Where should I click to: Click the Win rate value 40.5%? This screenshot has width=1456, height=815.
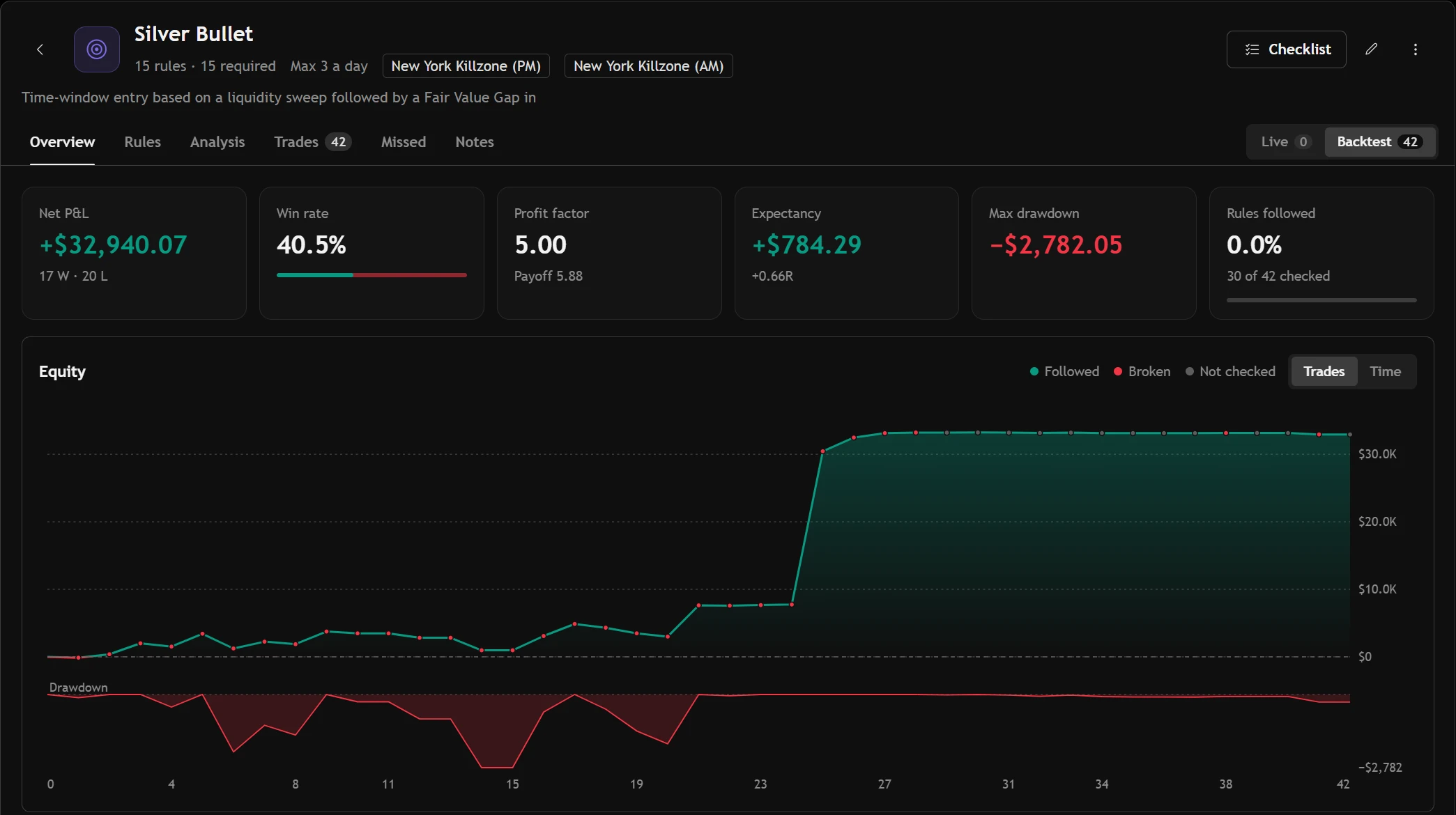point(311,245)
